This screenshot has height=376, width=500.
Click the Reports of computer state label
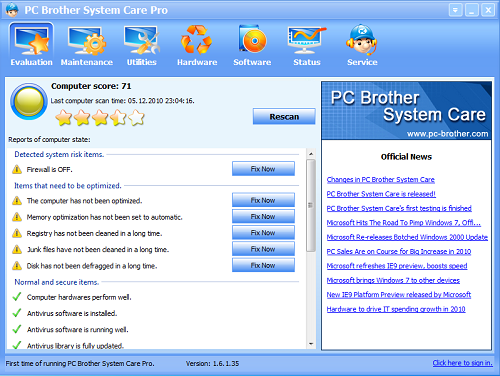pos(49,139)
